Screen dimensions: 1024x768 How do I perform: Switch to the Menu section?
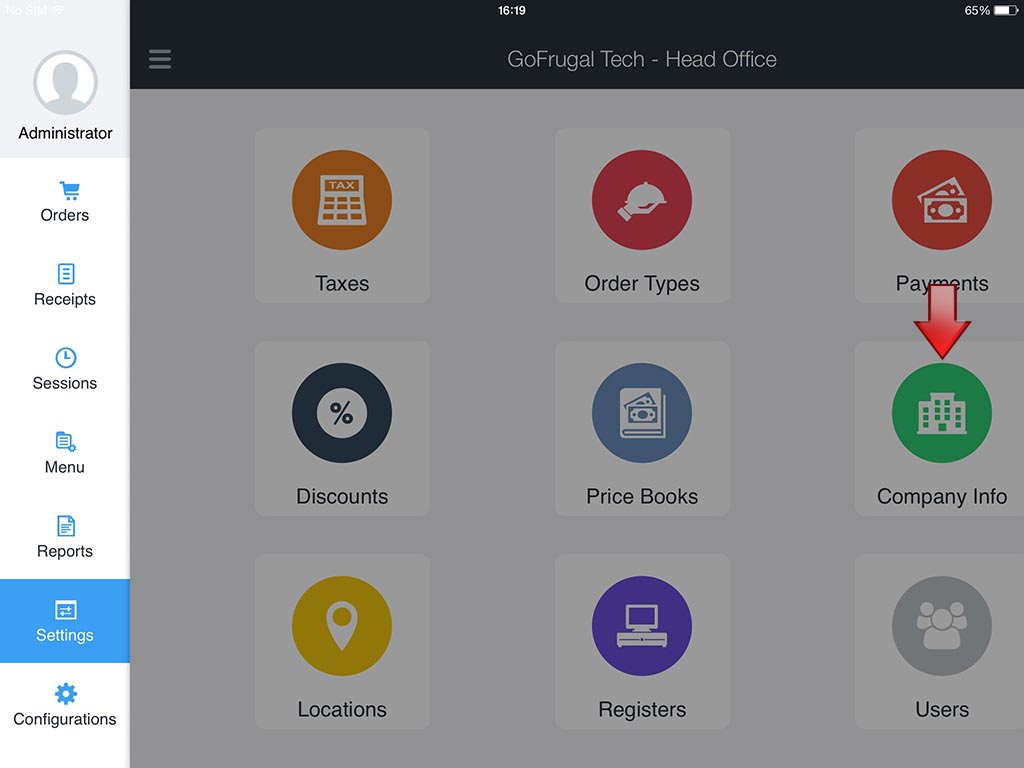point(65,454)
